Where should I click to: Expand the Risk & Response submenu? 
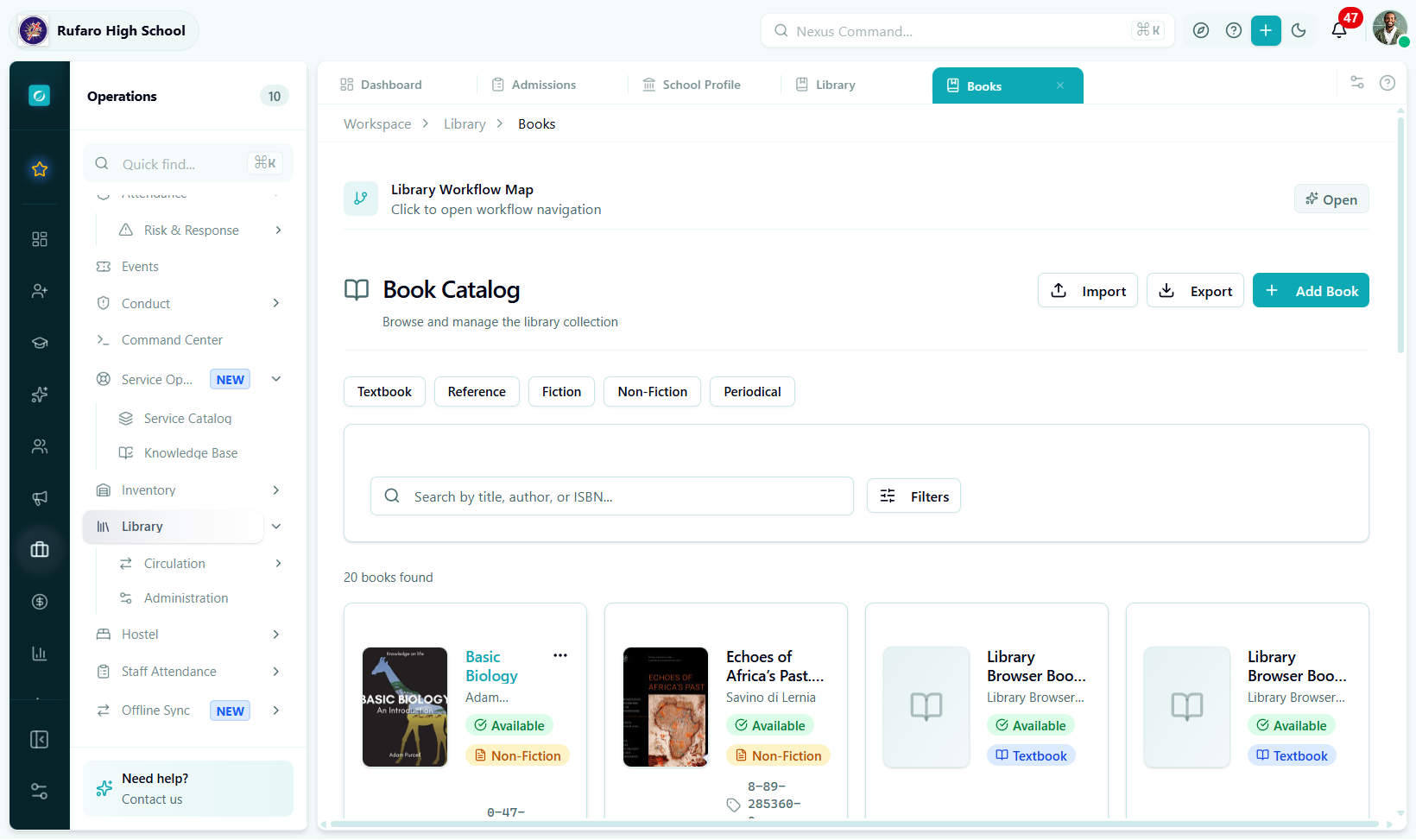tap(278, 230)
